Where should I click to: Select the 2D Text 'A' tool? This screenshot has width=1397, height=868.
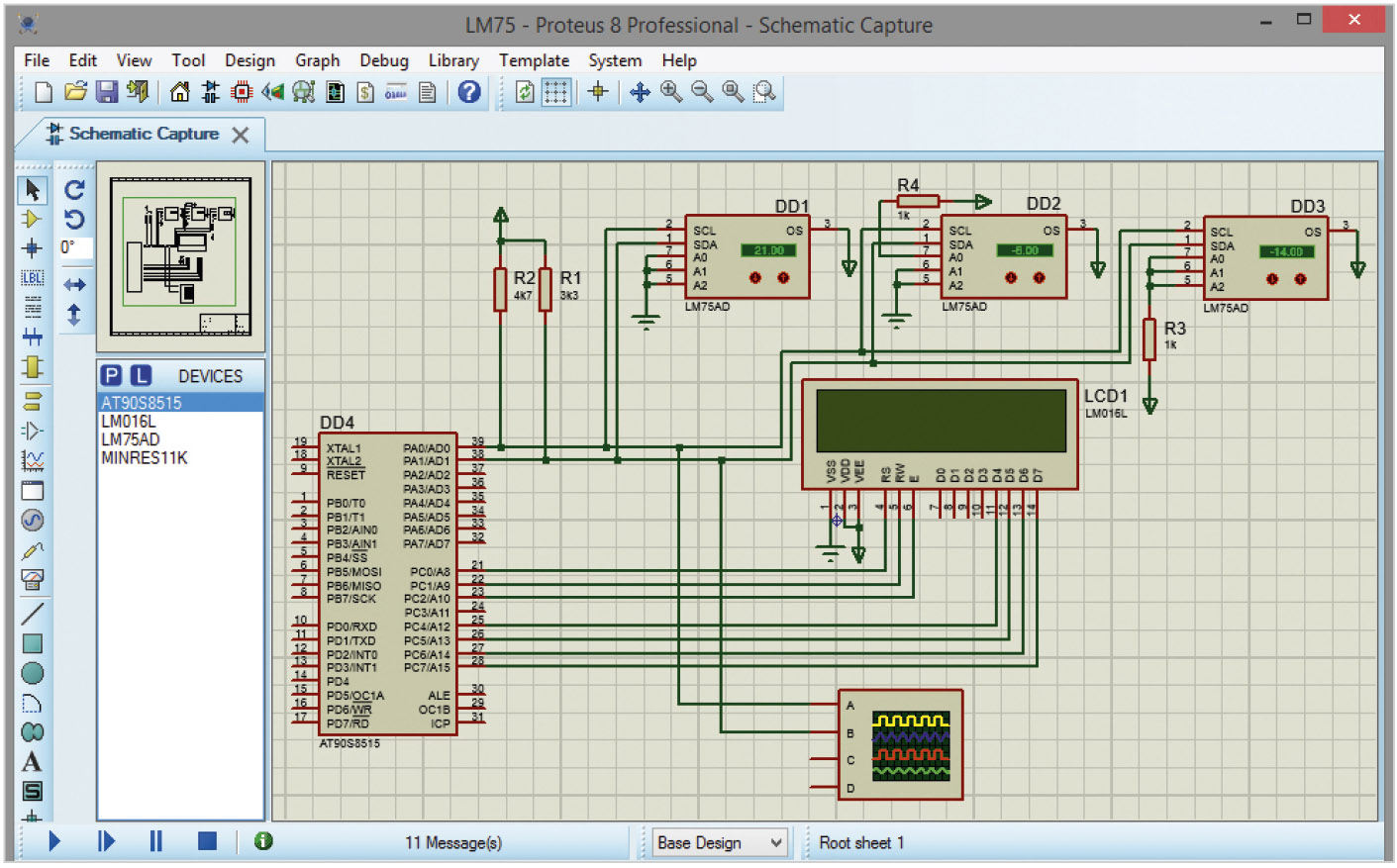pyautogui.click(x=33, y=762)
